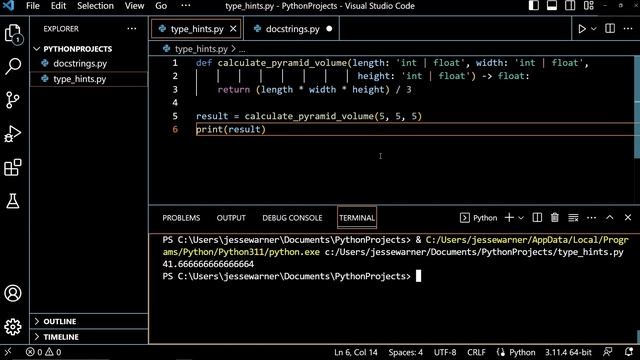Open the Extensions view
The image size is (640, 360).
click(x=13, y=167)
